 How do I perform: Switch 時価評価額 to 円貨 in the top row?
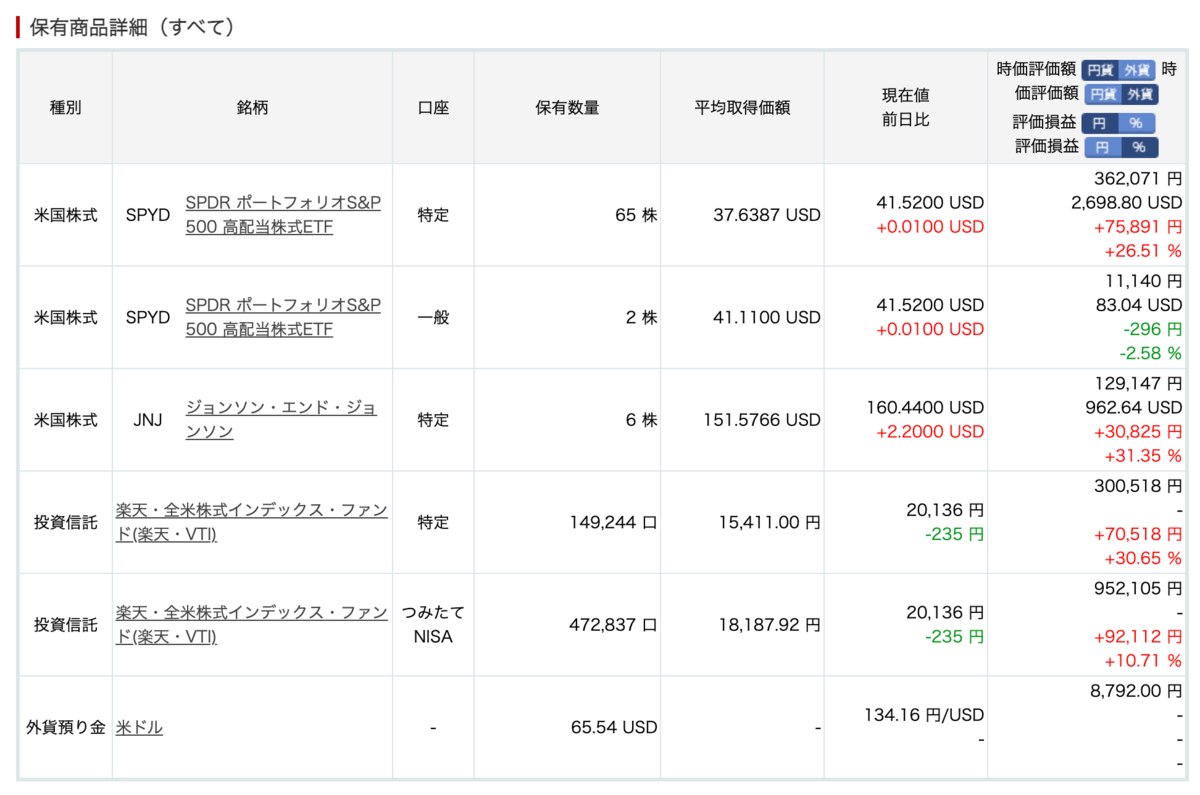tap(1099, 70)
